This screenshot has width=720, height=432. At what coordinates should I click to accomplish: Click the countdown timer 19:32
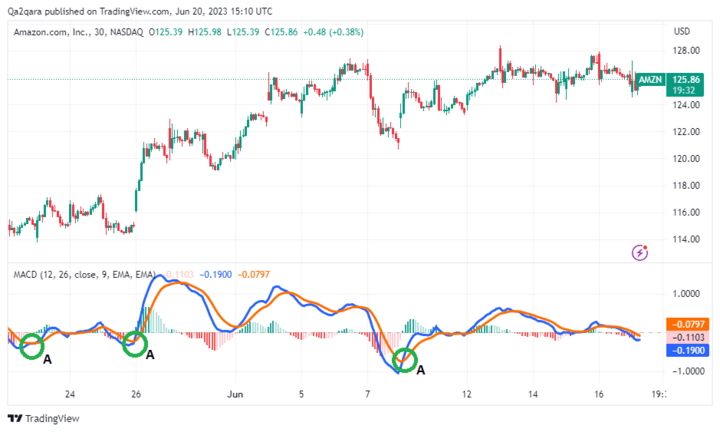click(x=684, y=90)
